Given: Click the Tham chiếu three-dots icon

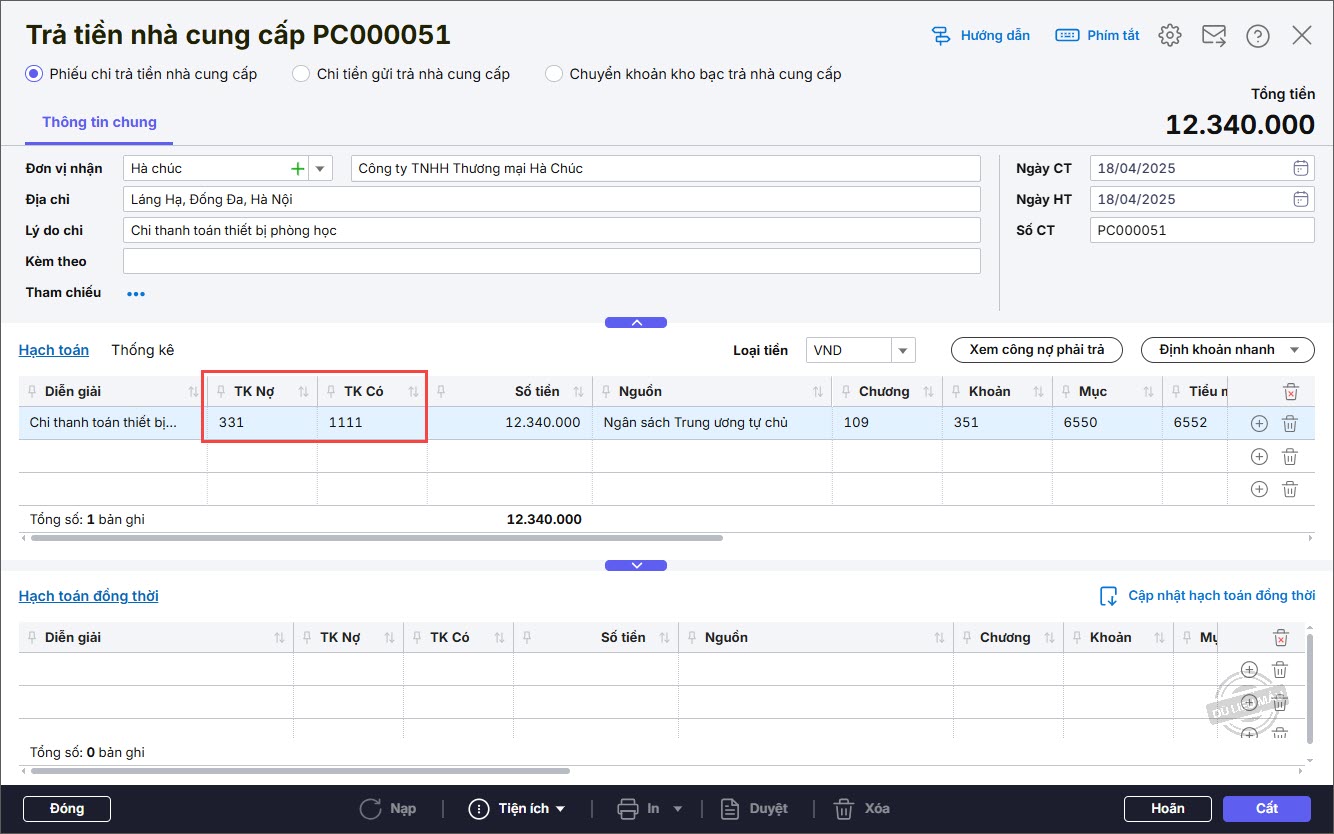Looking at the screenshot, I should tap(136, 294).
